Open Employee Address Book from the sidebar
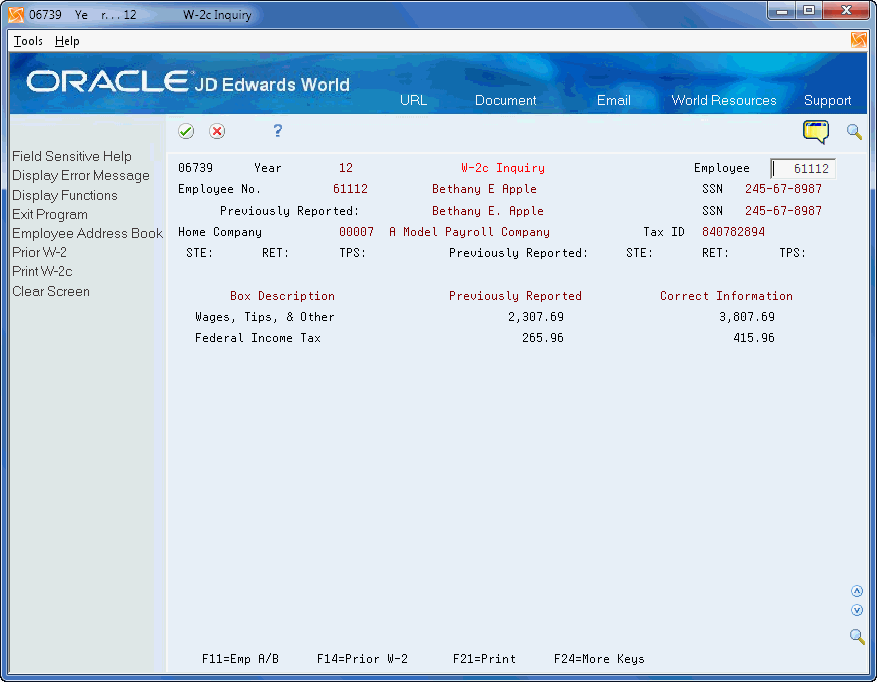The width and height of the screenshot is (877, 682). point(86,233)
